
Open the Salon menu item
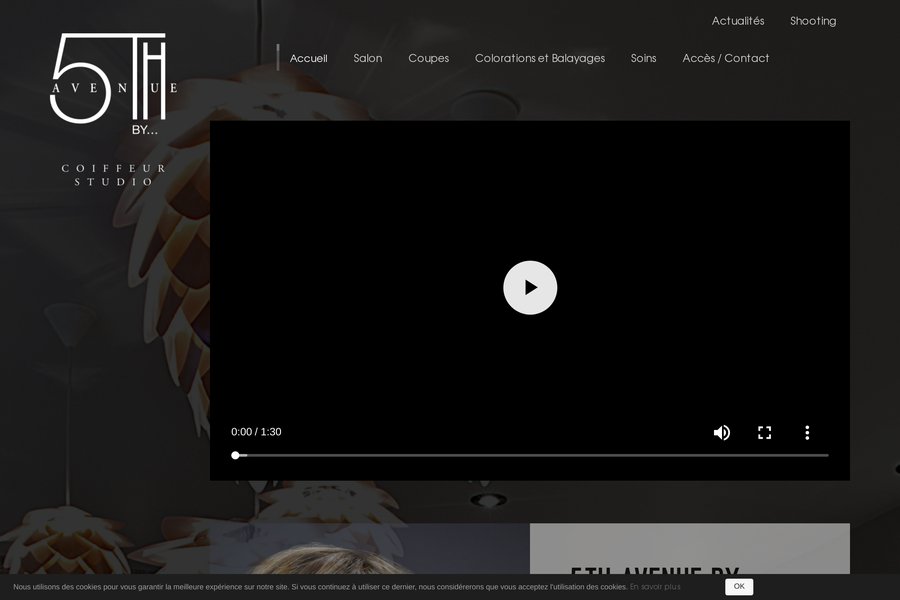coord(368,58)
